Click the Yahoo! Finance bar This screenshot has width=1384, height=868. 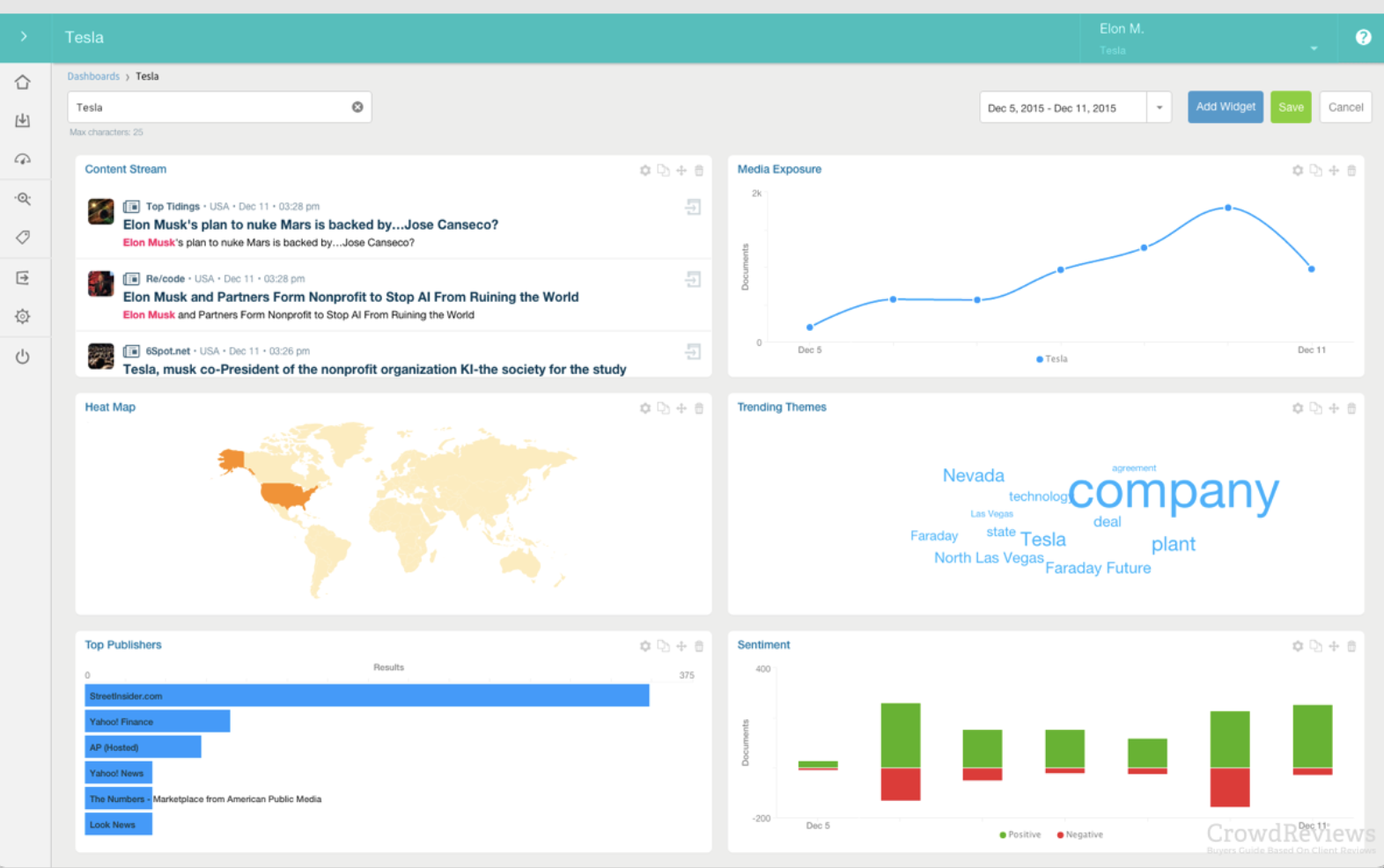click(158, 721)
